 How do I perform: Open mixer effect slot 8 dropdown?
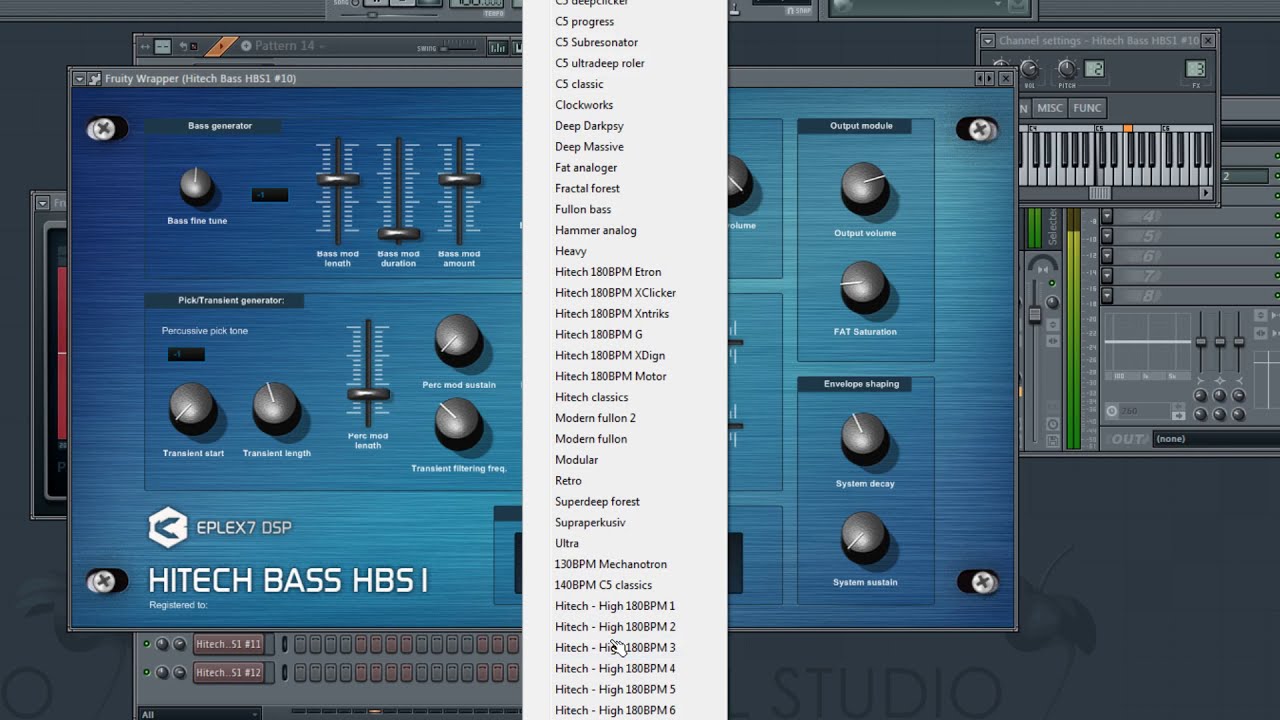[x=1107, y=296]
